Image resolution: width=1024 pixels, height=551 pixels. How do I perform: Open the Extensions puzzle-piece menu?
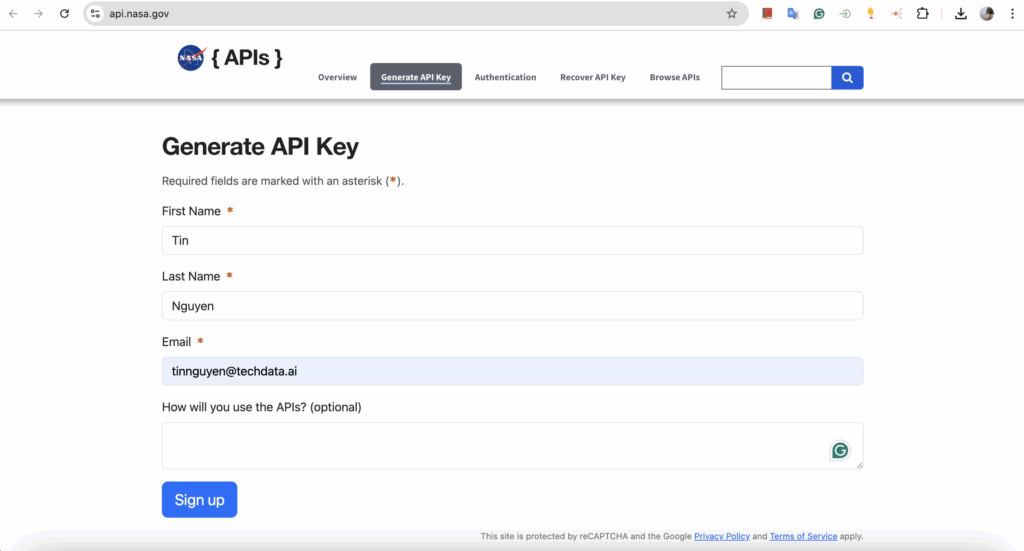pos(922,14)
